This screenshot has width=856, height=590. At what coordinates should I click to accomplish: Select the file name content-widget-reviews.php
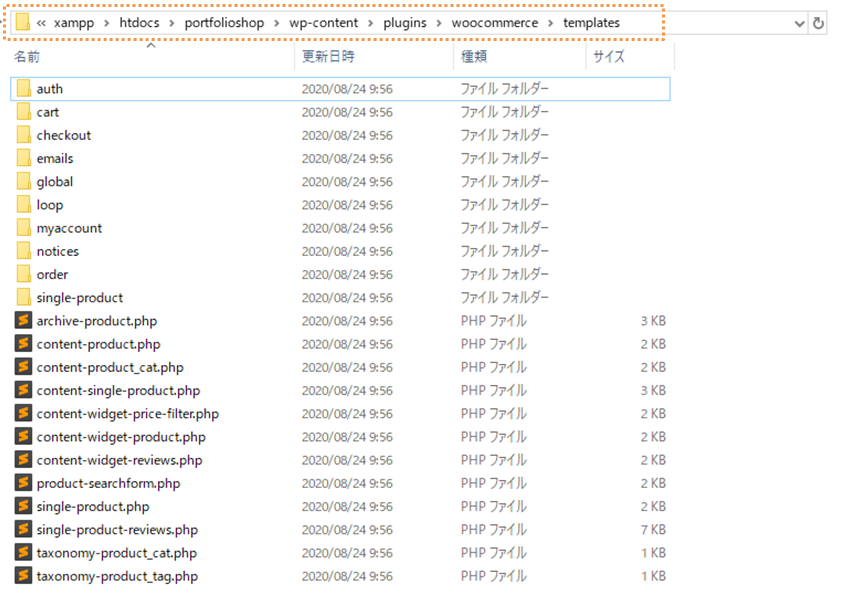[119, 460]
